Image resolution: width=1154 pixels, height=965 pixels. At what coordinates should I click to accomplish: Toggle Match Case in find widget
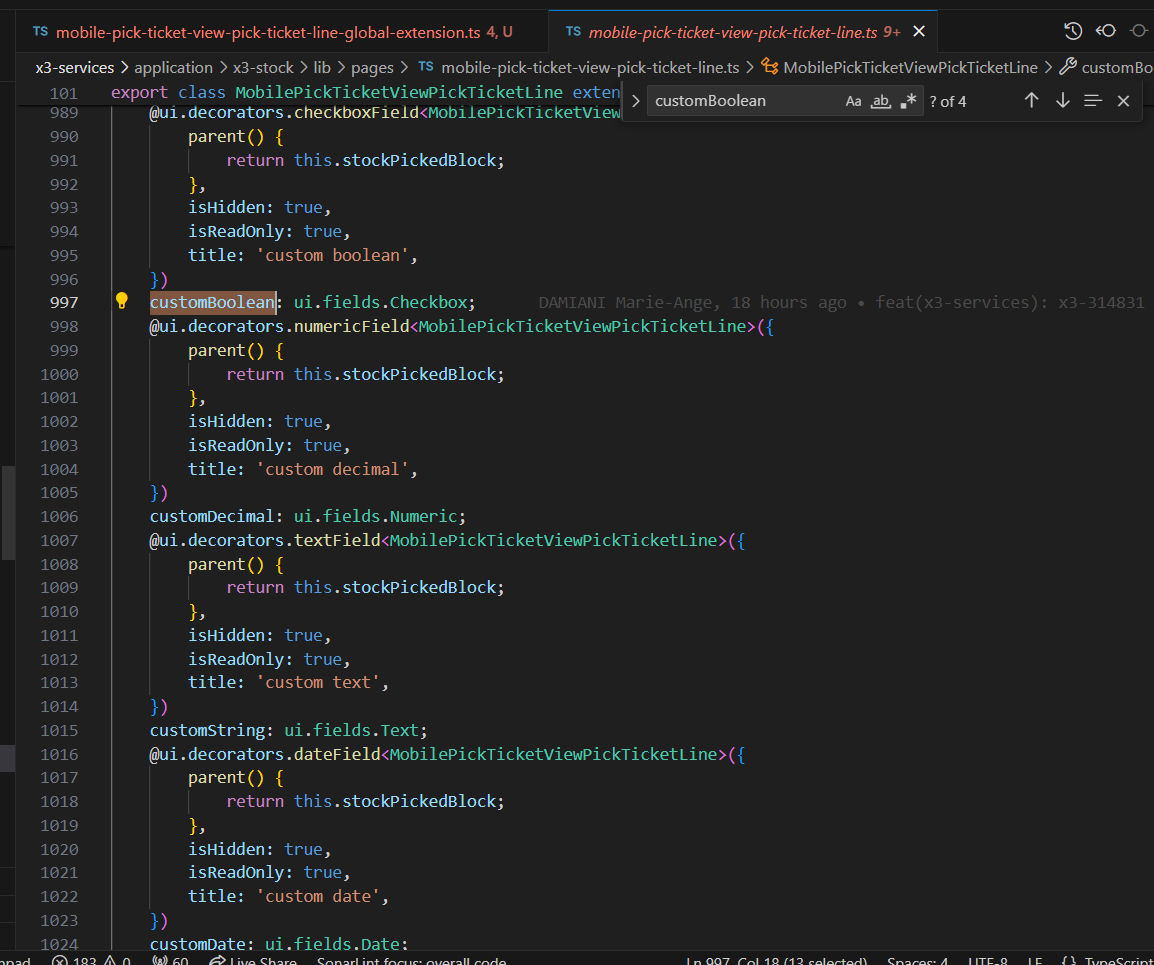853,101
